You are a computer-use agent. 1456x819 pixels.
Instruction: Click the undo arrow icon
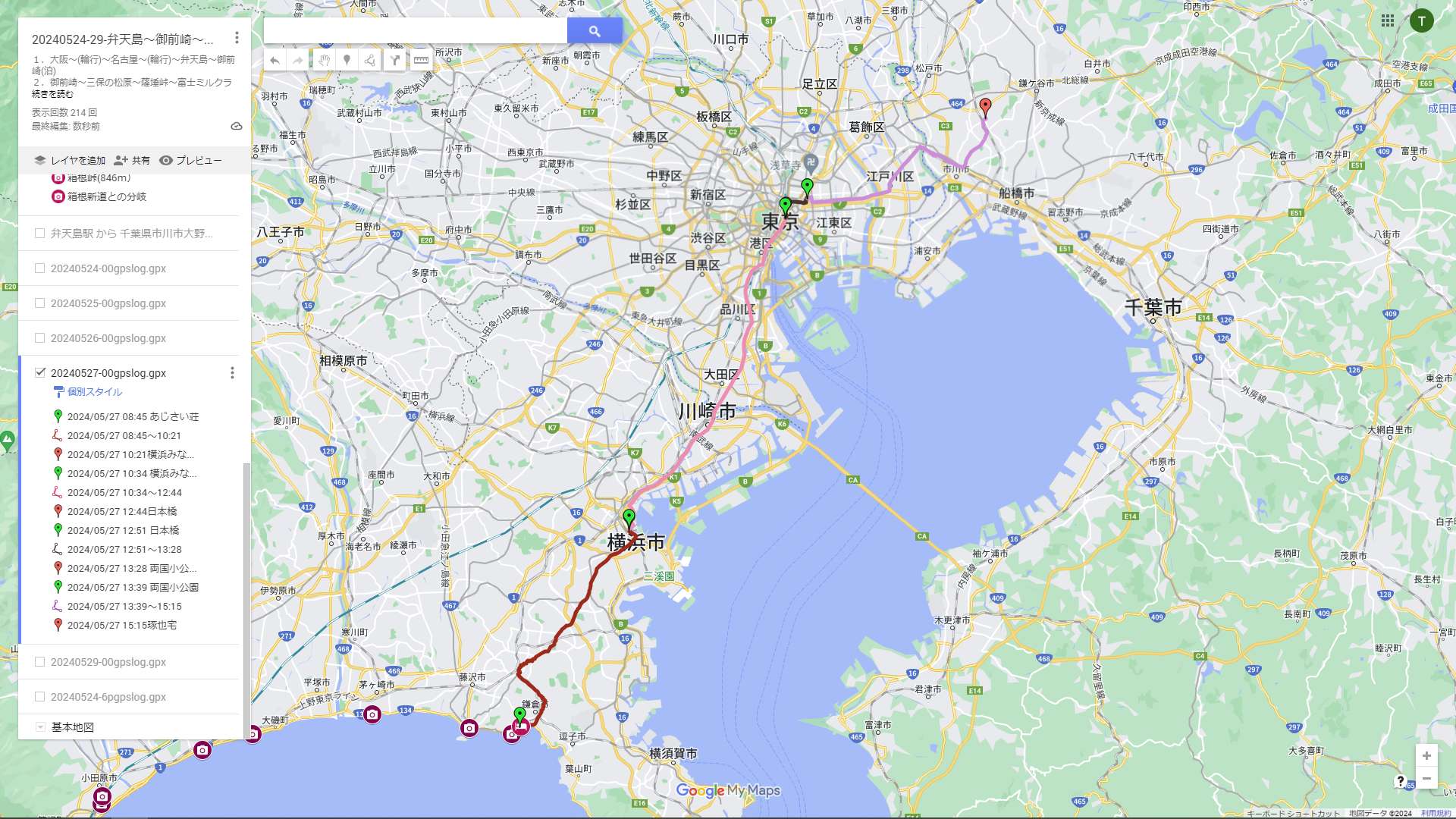(275, 60)
